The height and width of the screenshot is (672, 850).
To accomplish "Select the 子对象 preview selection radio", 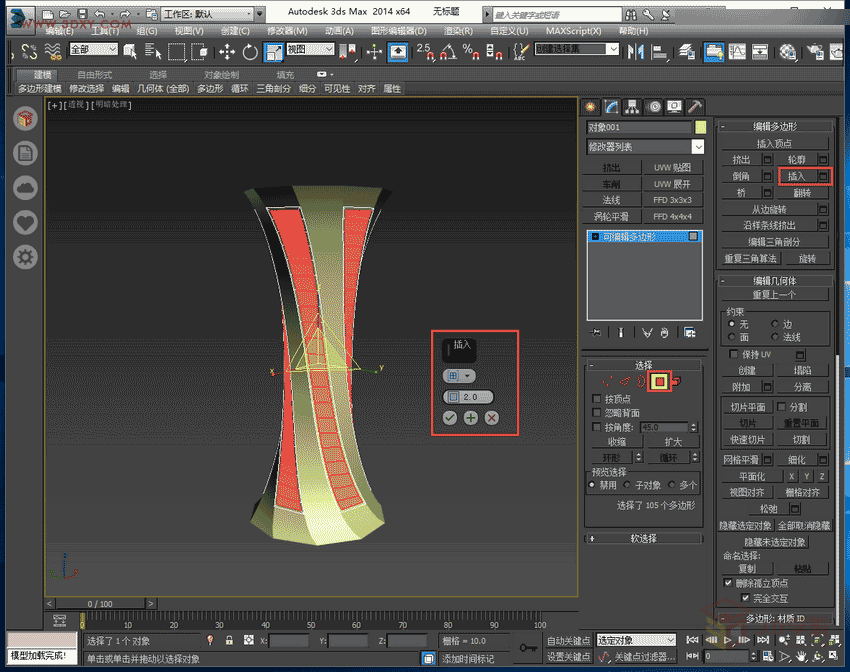I will click(x=629, y=485).
